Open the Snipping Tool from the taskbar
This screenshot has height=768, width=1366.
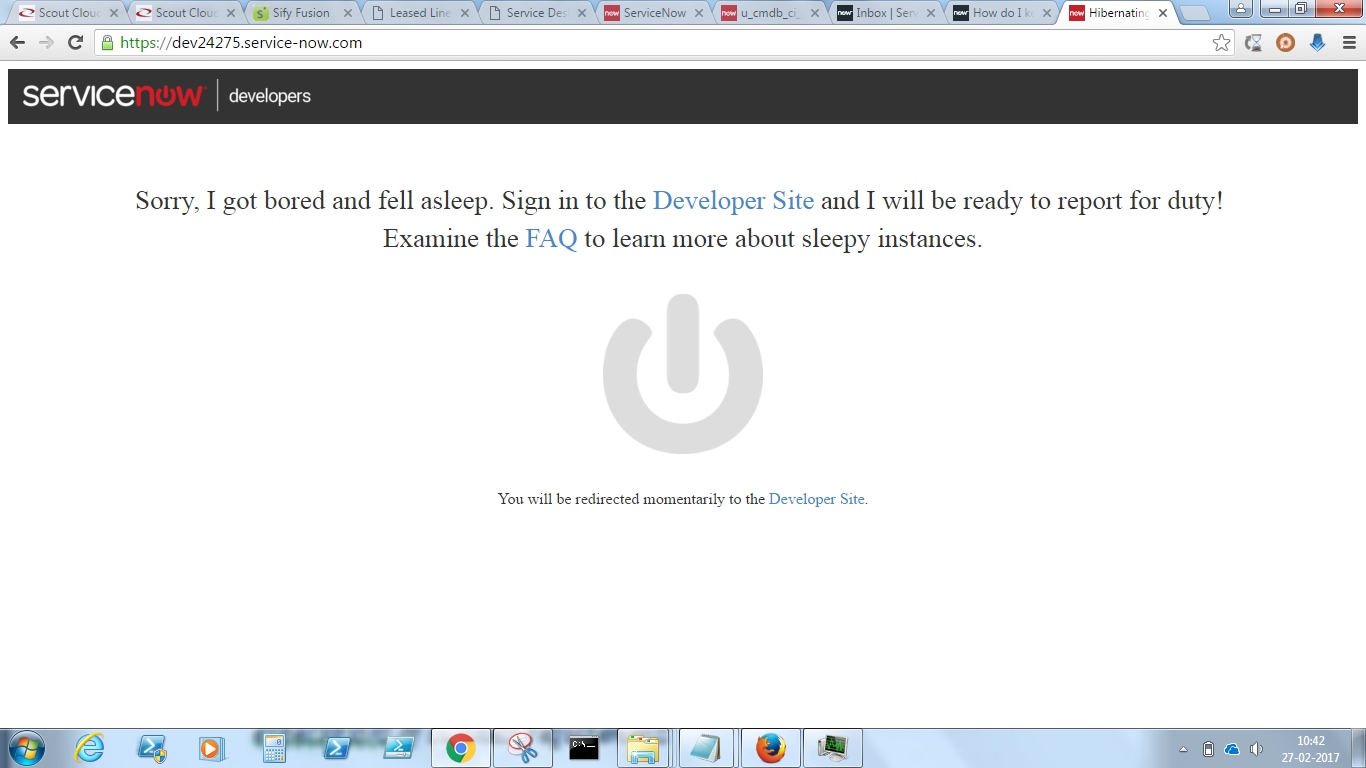(x=522, y=748)
